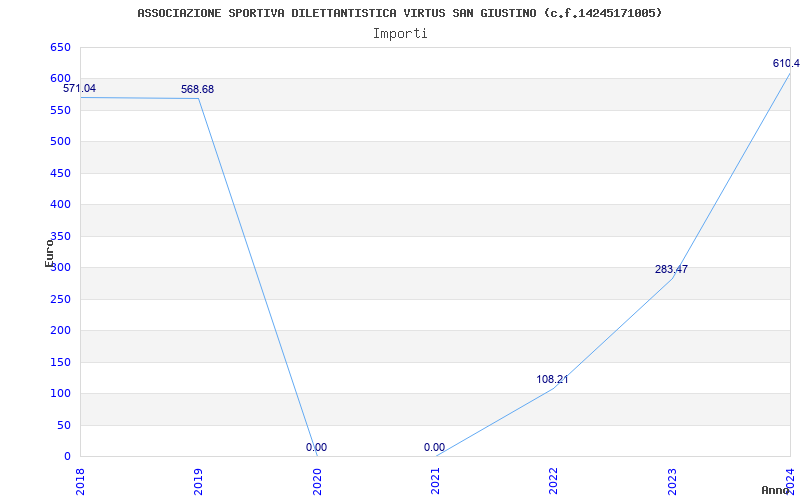Click the Importi subtitle
Image resolution: width=800 pixels, height=500 pixels.
pyautogui.click(x=400, y=34)
